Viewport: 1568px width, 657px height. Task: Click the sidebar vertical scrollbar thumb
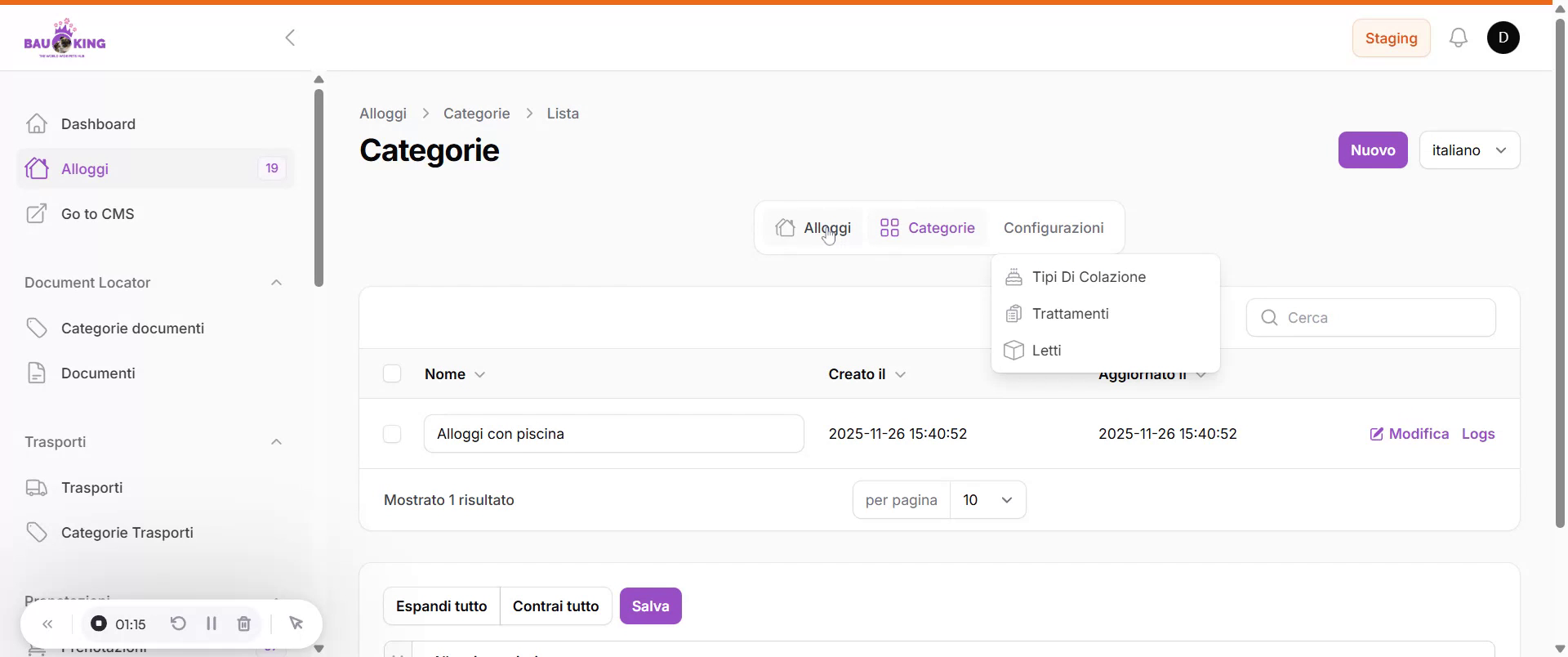(318, 187)
